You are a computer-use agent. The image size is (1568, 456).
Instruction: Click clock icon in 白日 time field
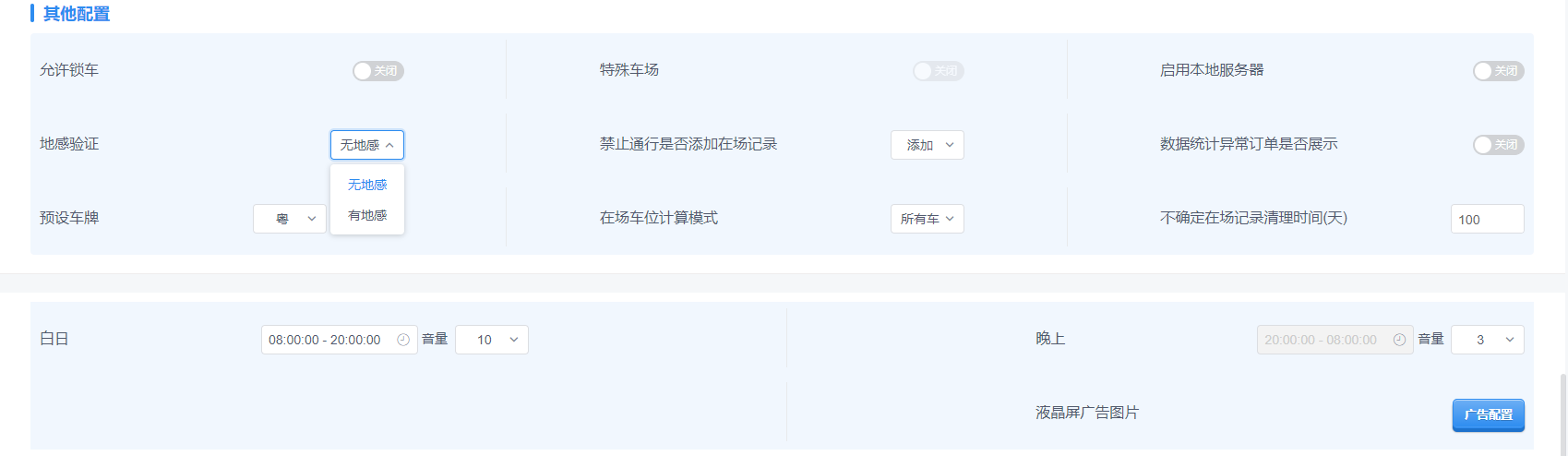pyautogui.click(x=403, y=340)
